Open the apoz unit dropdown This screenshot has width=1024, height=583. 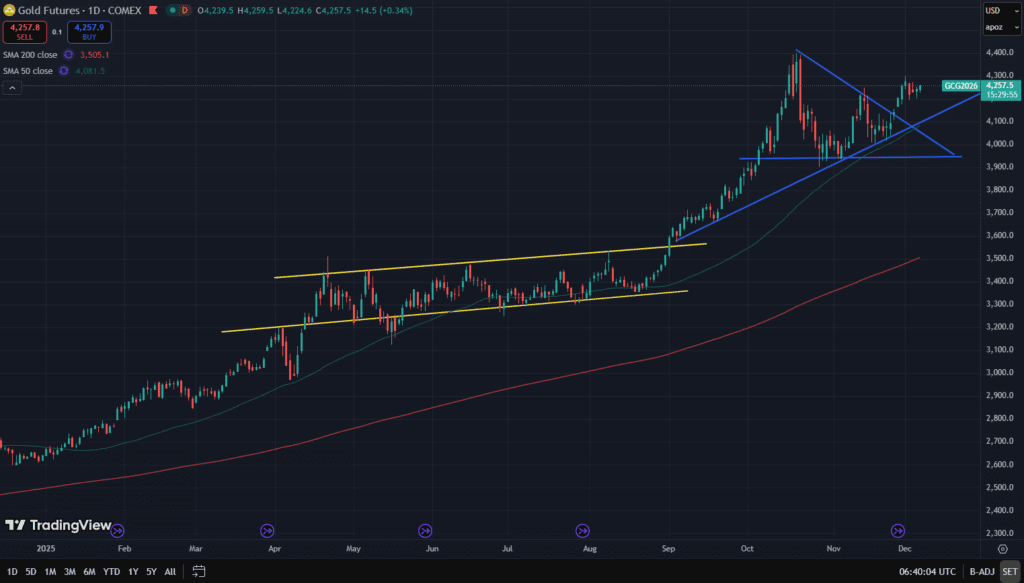point(993,27)
